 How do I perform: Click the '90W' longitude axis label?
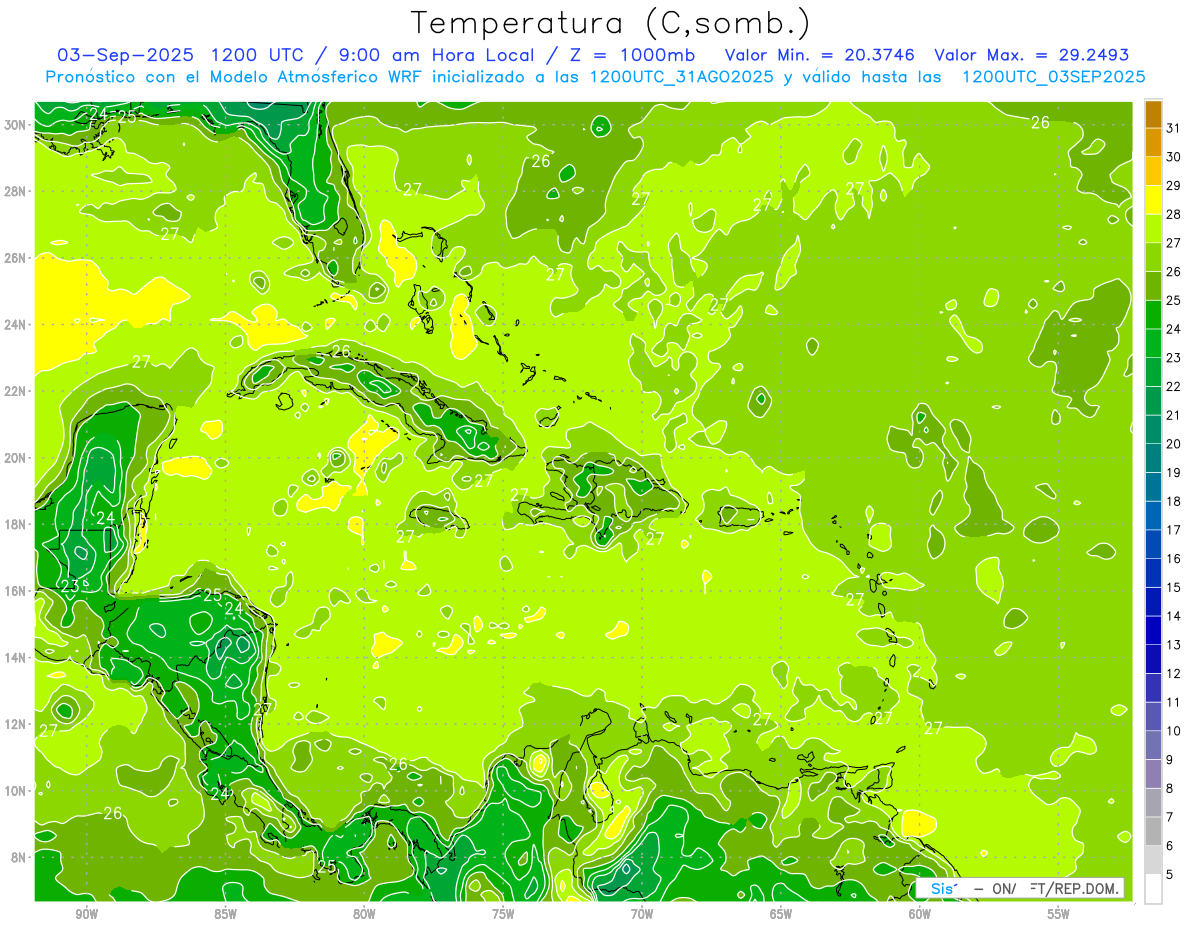pyautogui.click(x=86, y=914)
